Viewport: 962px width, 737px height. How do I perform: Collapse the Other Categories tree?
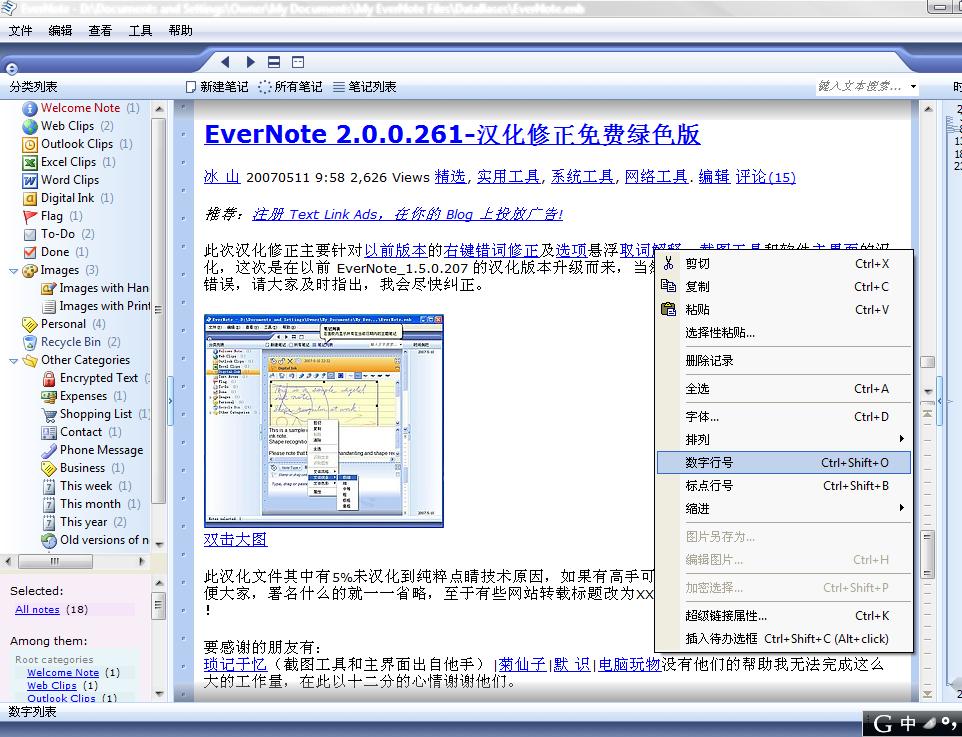pyautogui.click(x=13, y=361)
